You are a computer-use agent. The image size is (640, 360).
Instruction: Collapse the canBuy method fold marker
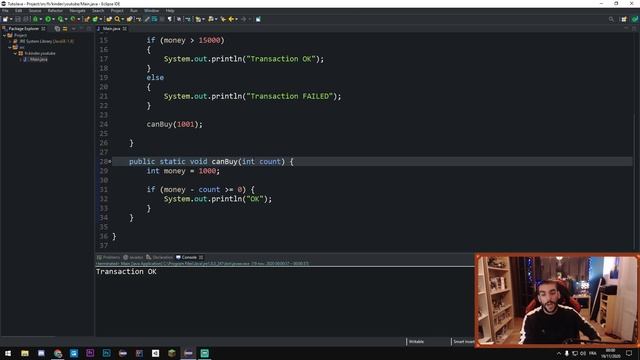coord(110,162)
